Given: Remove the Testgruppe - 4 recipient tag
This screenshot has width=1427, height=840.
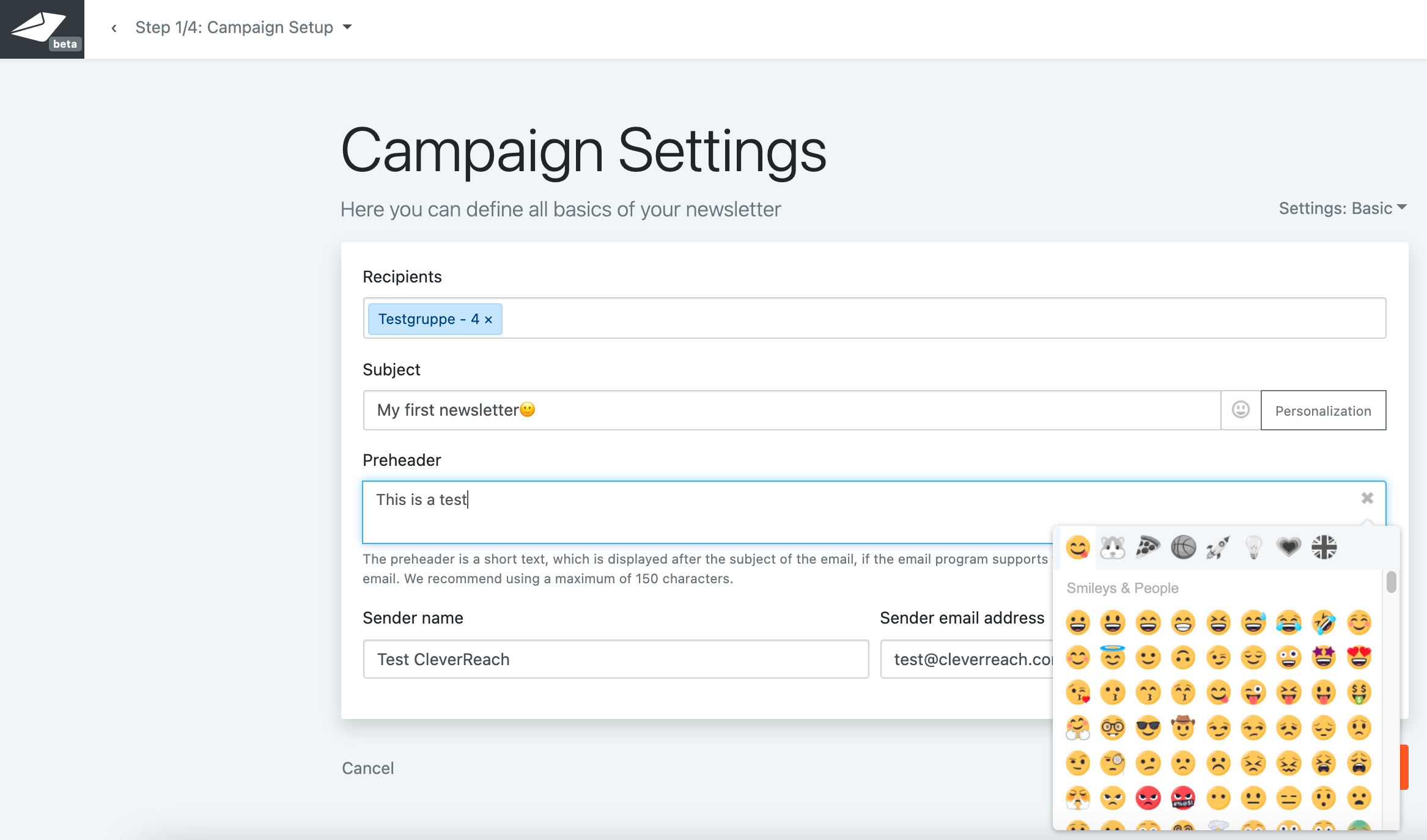Looking at the screenshot, I should 489,320.
